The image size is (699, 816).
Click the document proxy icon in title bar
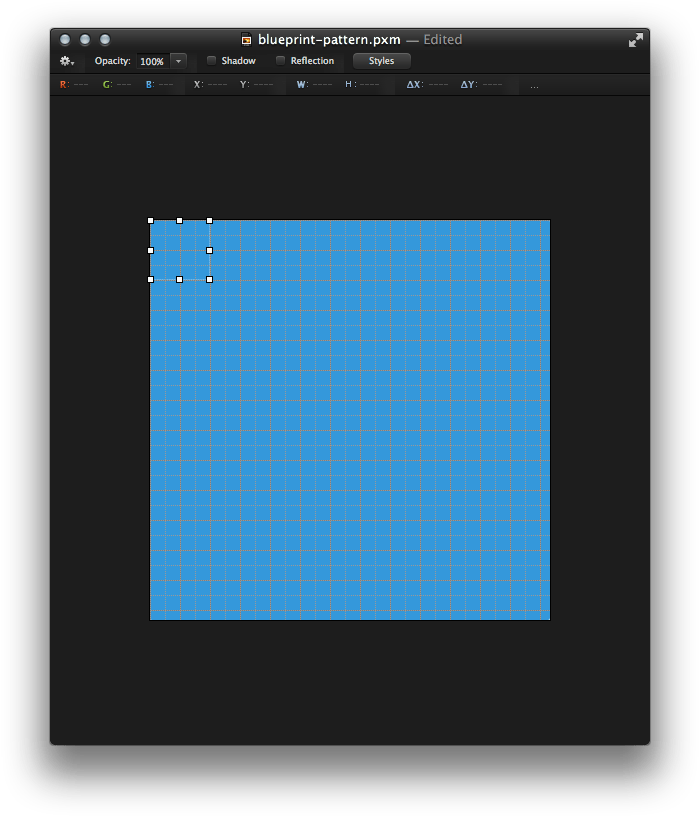coord(246,40)
